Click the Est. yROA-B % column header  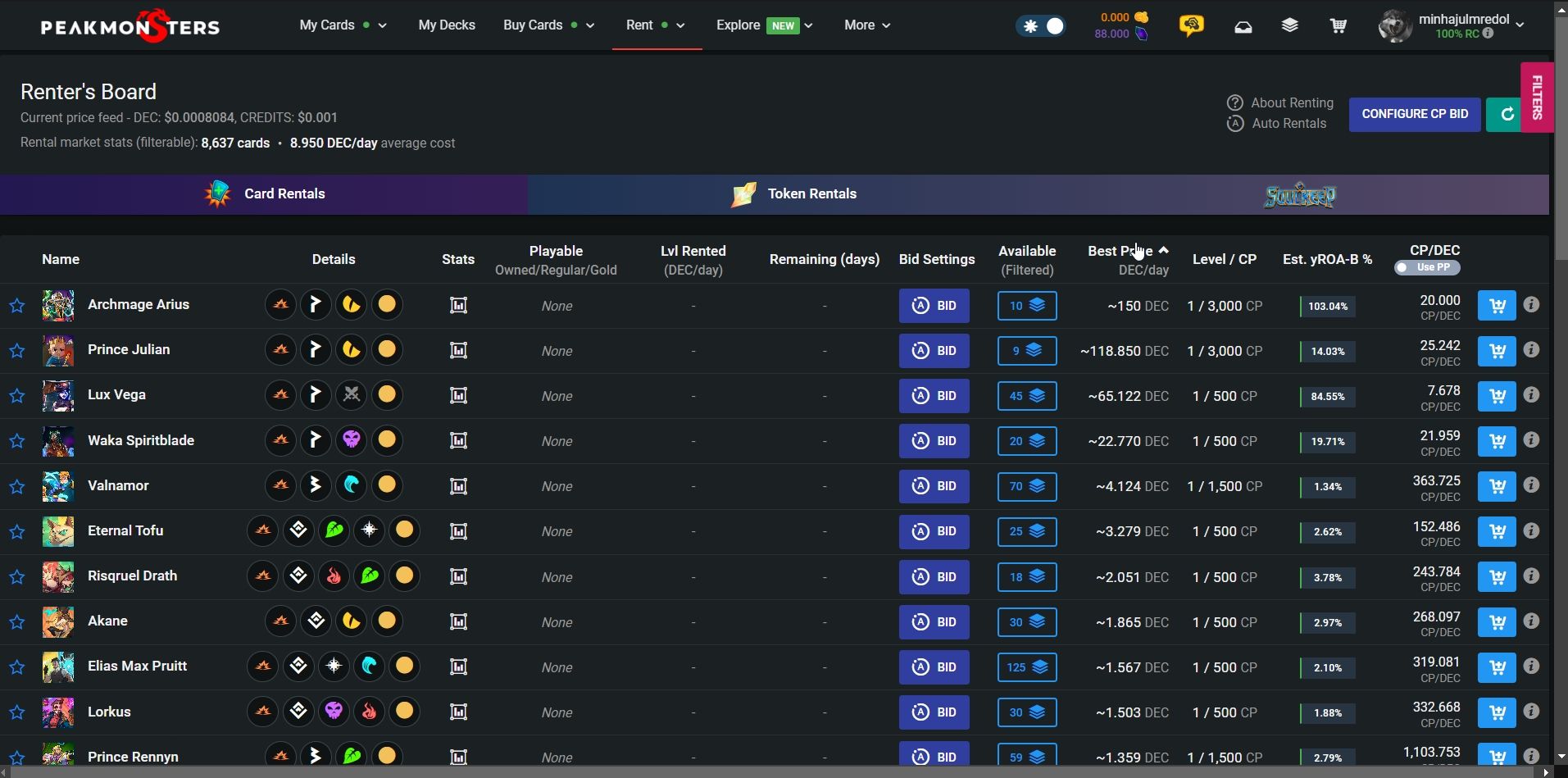(x=1327, y=259)
